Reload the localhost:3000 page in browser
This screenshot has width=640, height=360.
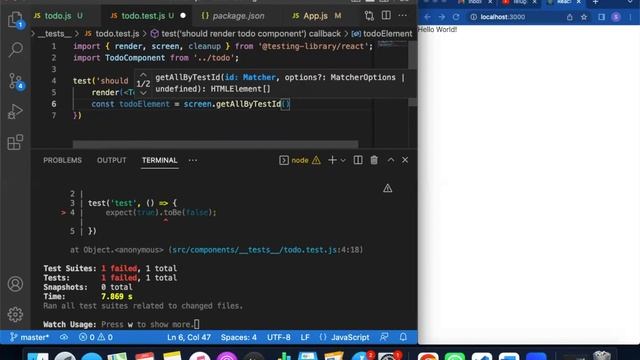[456, 17]
